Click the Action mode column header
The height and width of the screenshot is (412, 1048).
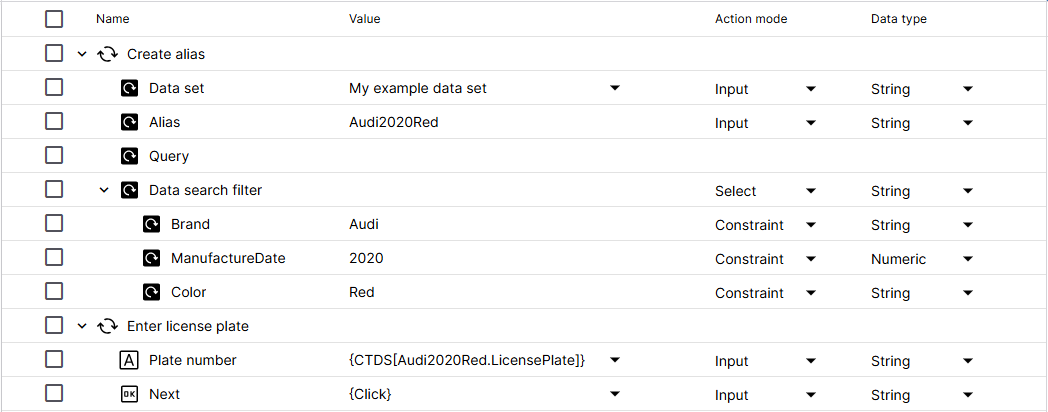[751, 19]
